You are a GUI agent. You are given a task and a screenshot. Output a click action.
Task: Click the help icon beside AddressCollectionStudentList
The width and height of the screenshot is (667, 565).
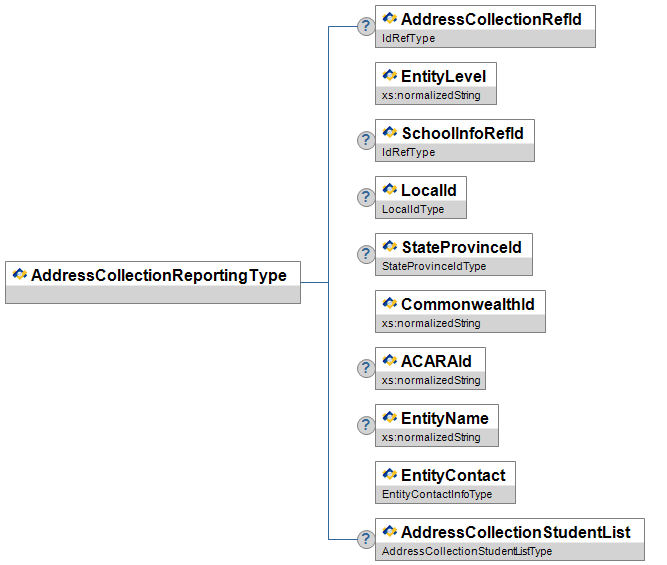[x=366, y=540]
